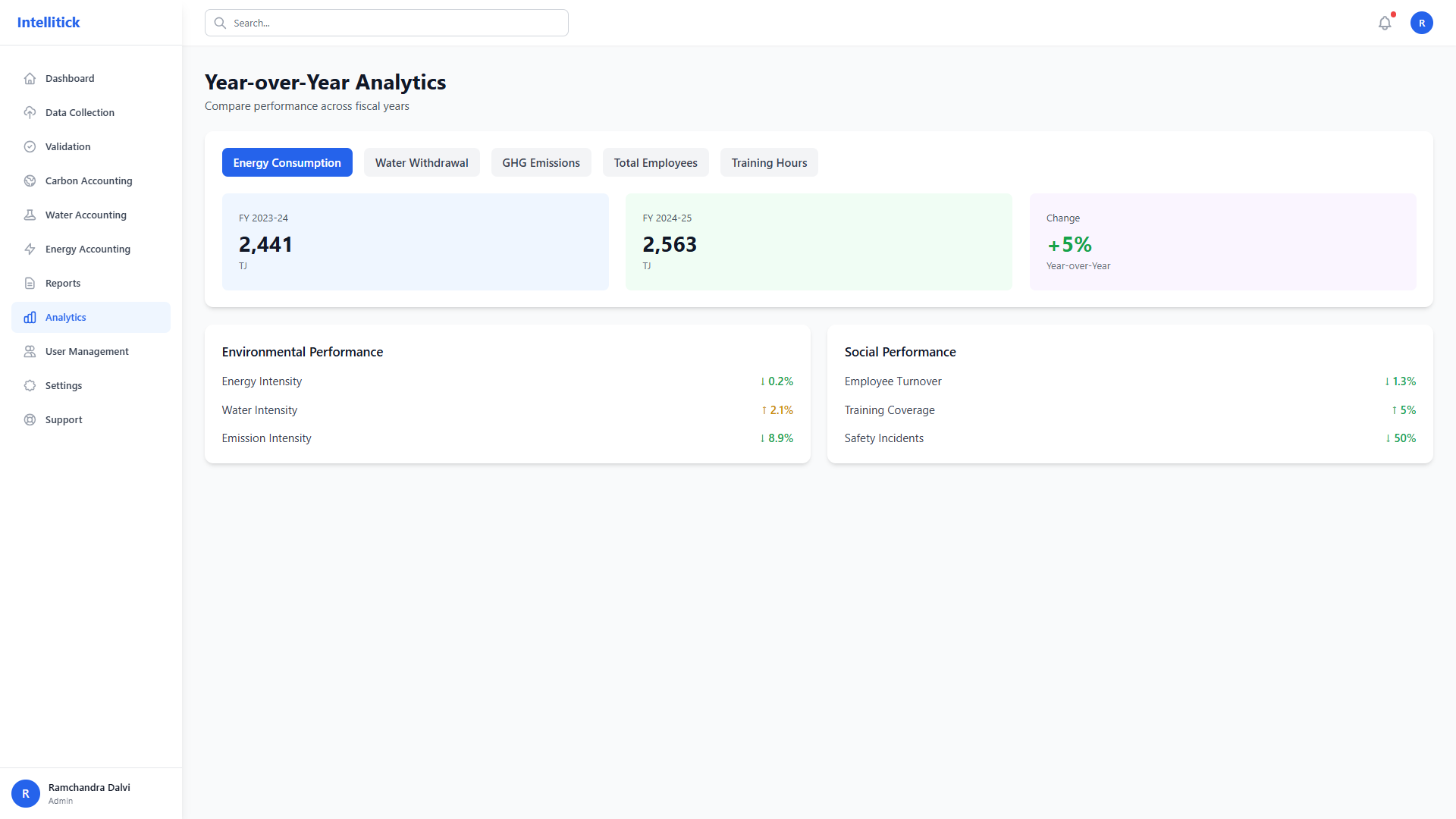Click the search magnifier icon
Viewport: 1456px width, 819px height.
tap(220, 23)
